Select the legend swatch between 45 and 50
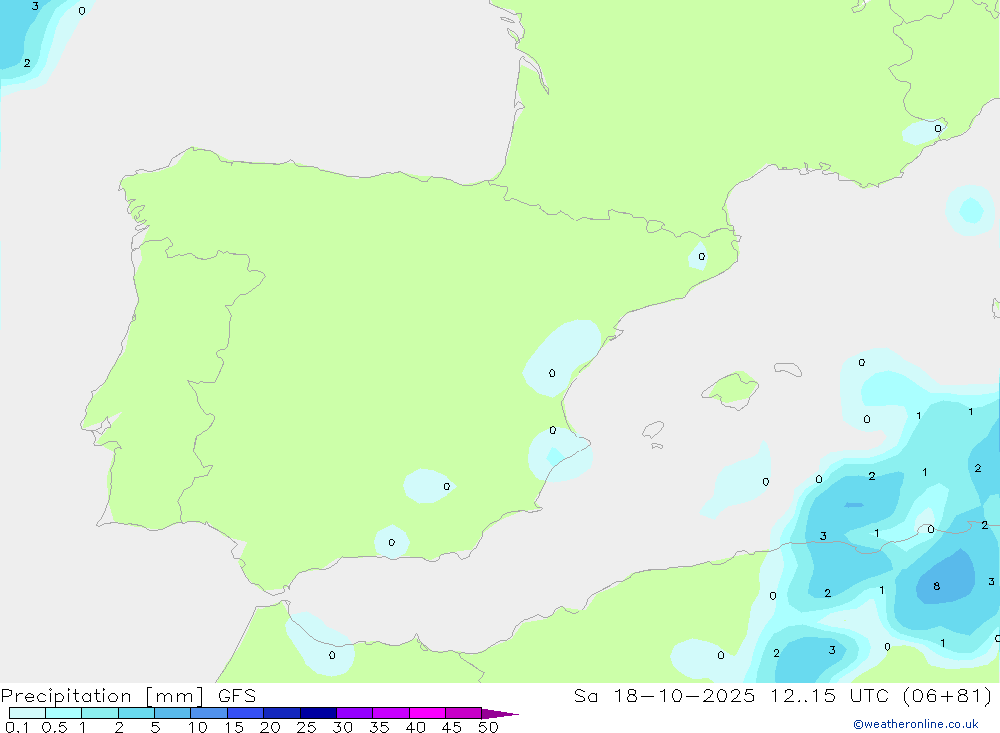1000x733 pixels. 464,713
